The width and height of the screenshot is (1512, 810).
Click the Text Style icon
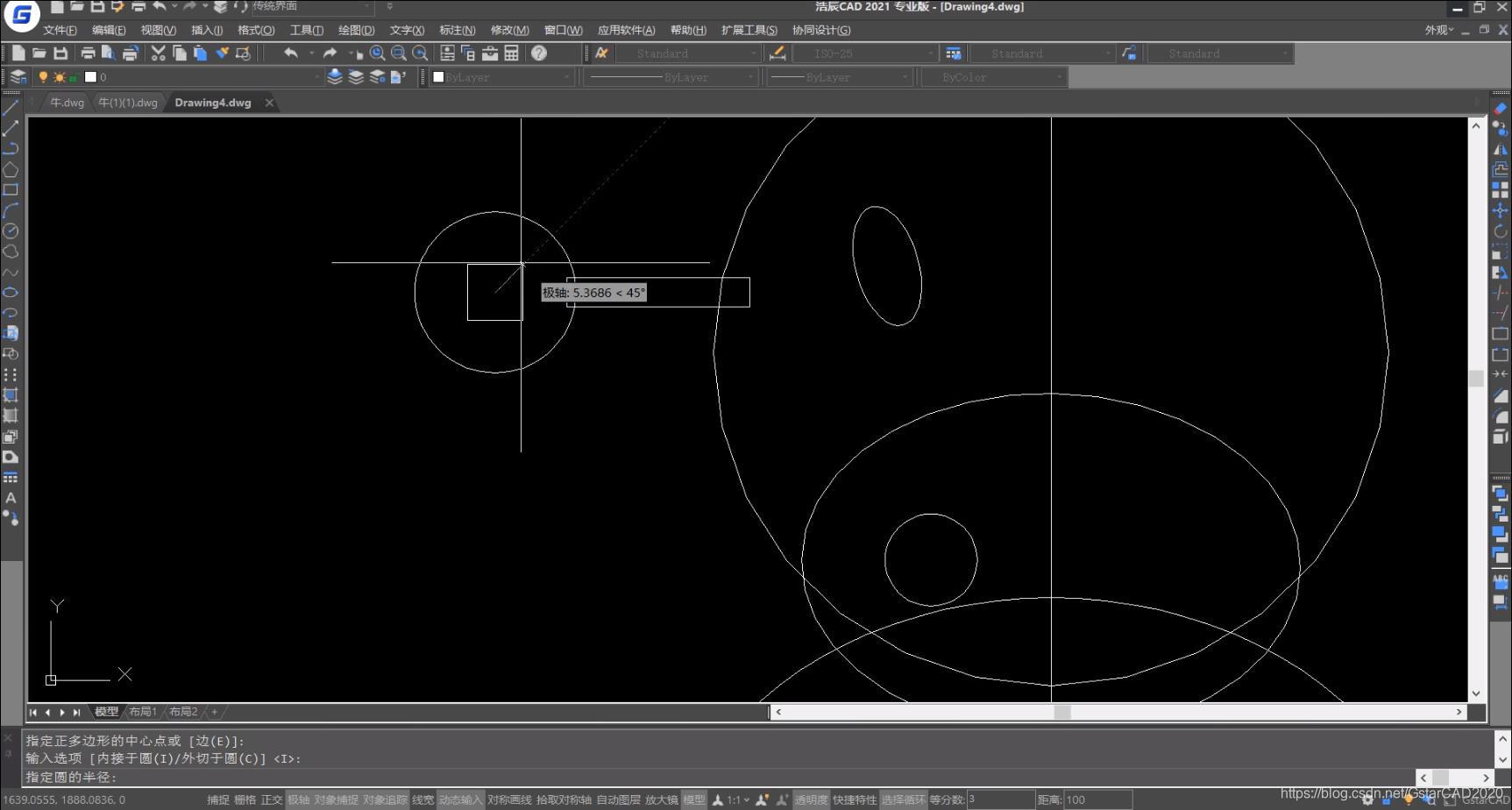point(602,53)
